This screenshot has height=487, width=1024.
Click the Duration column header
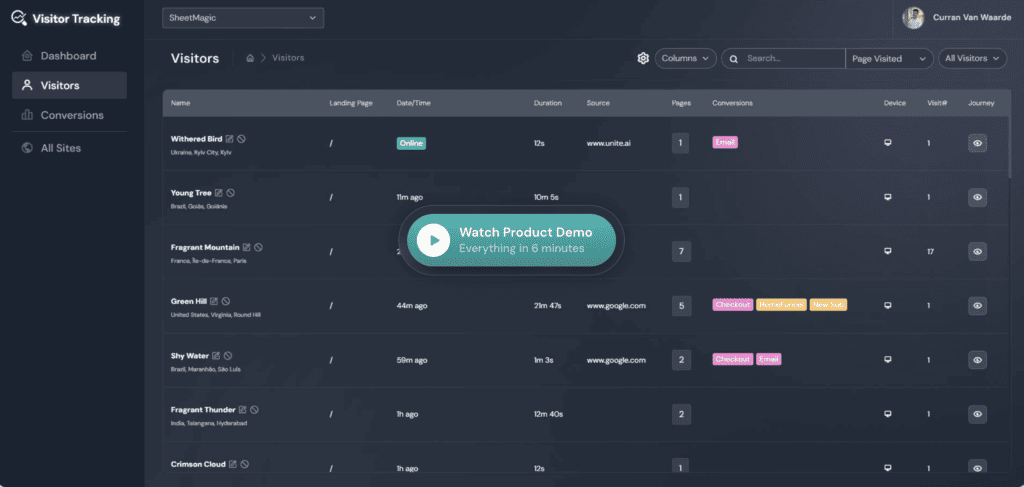point(547,103)
